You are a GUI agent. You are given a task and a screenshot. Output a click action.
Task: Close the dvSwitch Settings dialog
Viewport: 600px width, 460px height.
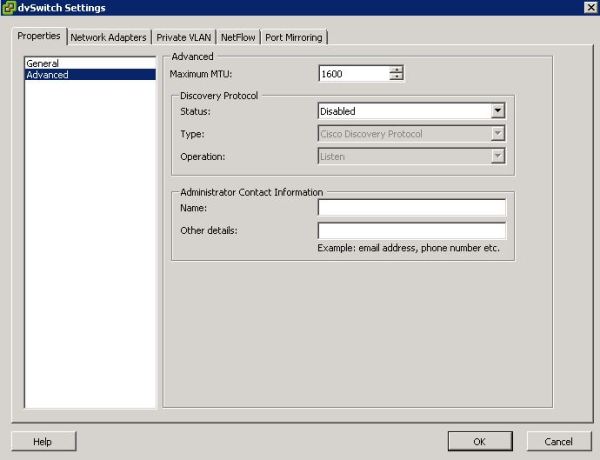click(x=590, y=8)
